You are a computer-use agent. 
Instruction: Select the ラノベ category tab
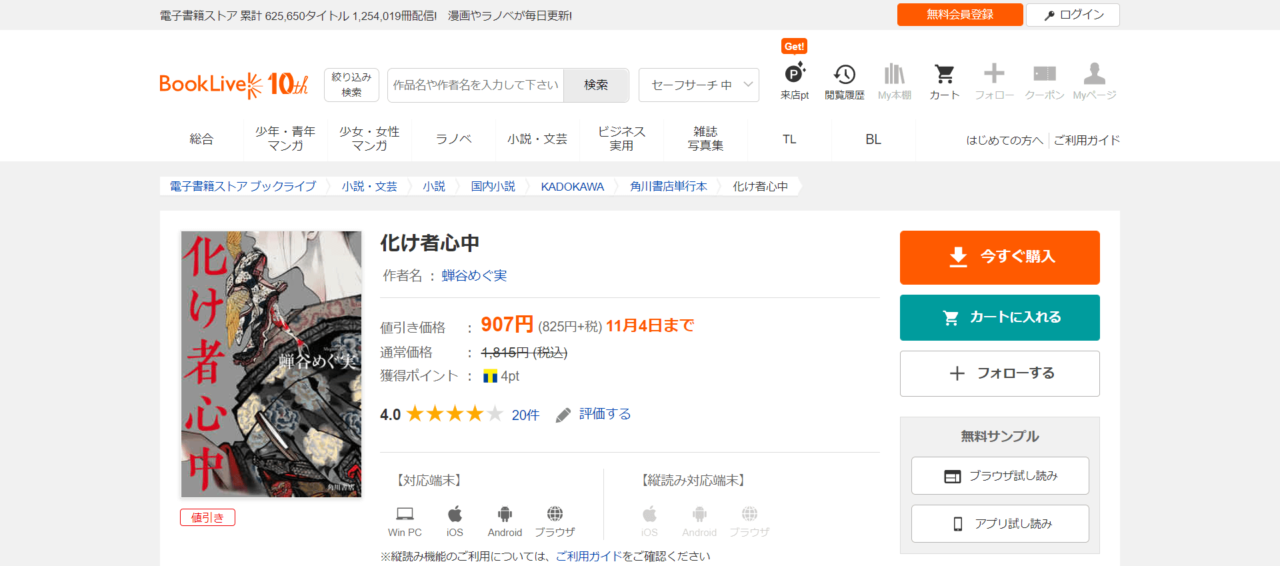pos(453,139)
